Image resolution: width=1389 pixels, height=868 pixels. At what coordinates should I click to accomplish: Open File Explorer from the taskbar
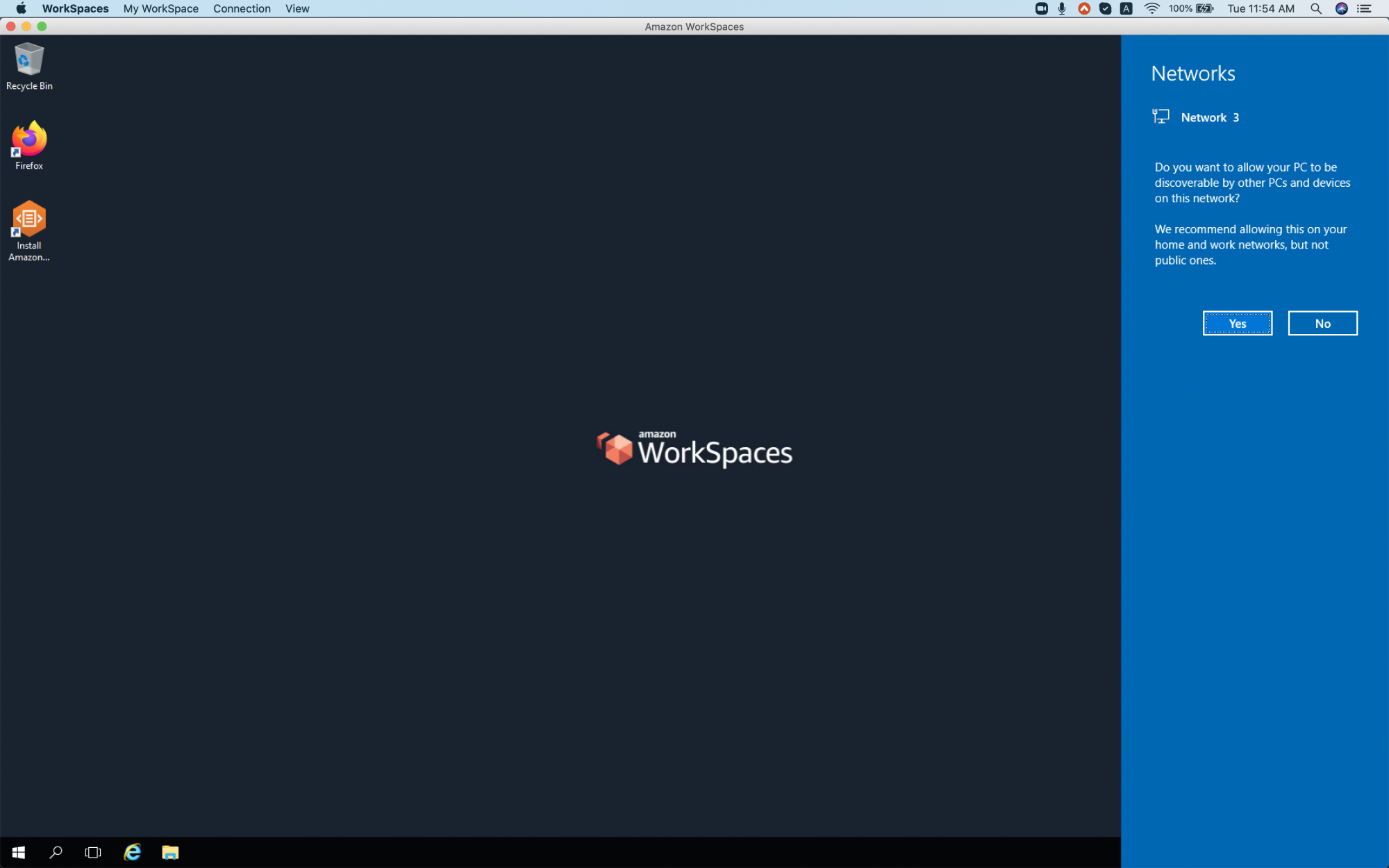tap(170, 852)
